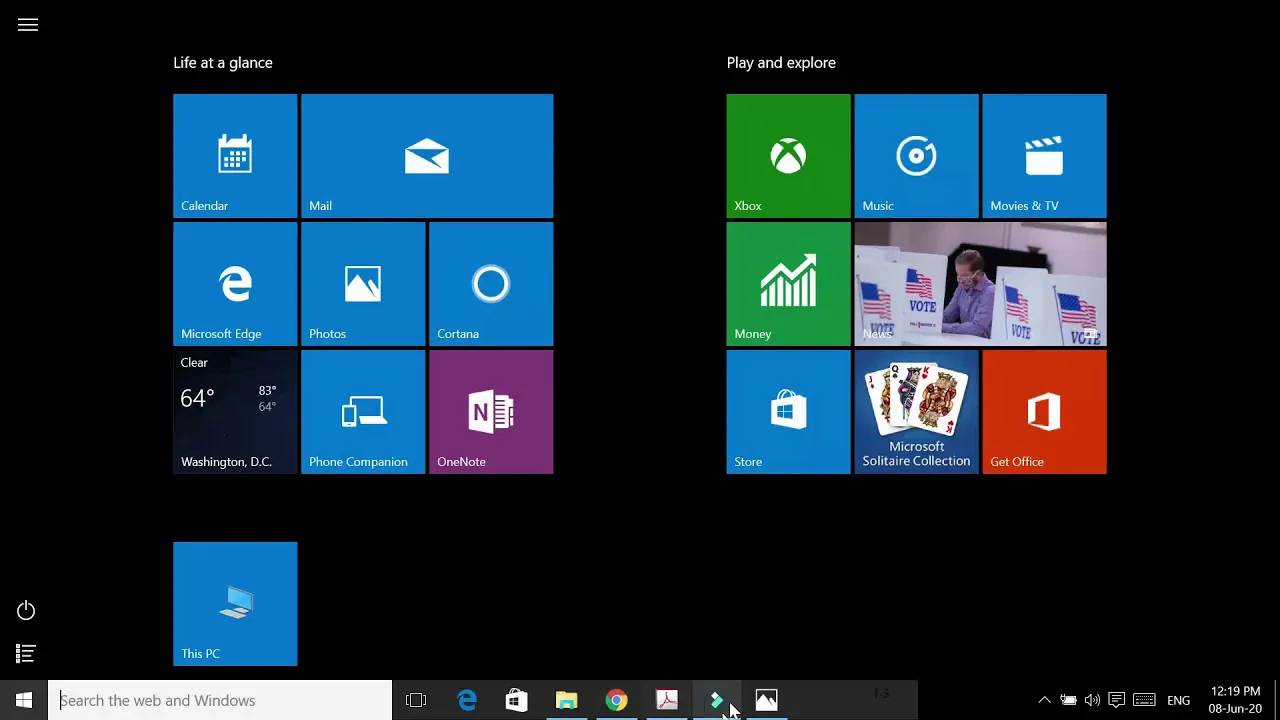
Task: Open the Photos app taskbar icon
Action: click(x=766, y=700)
